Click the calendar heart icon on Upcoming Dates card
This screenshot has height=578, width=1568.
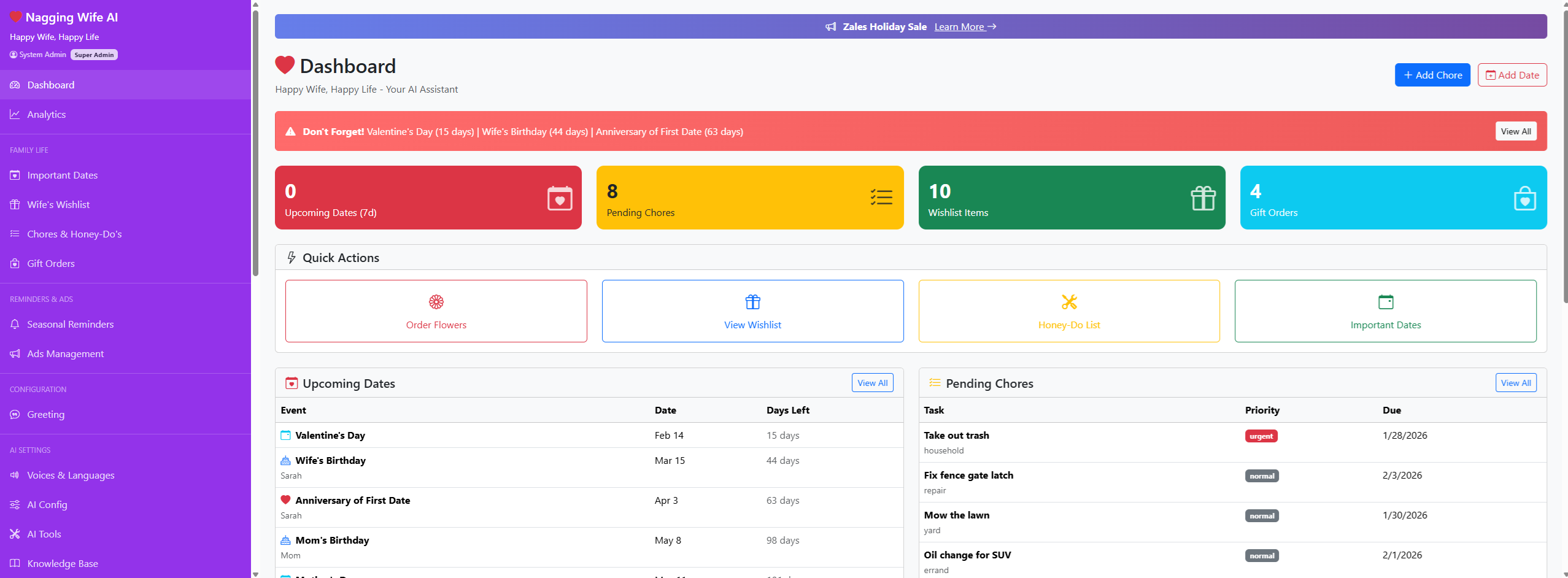click(560, 198)
